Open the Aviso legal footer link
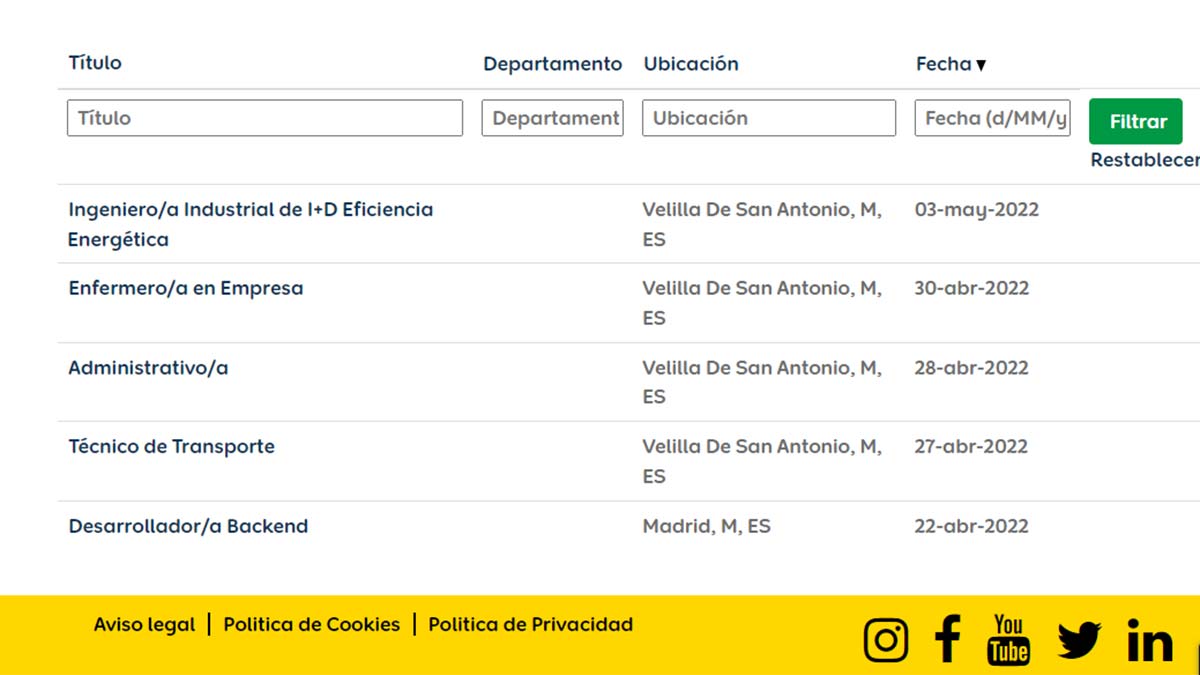The width and height of the screenshot is (1200, 675). [145, 624]
